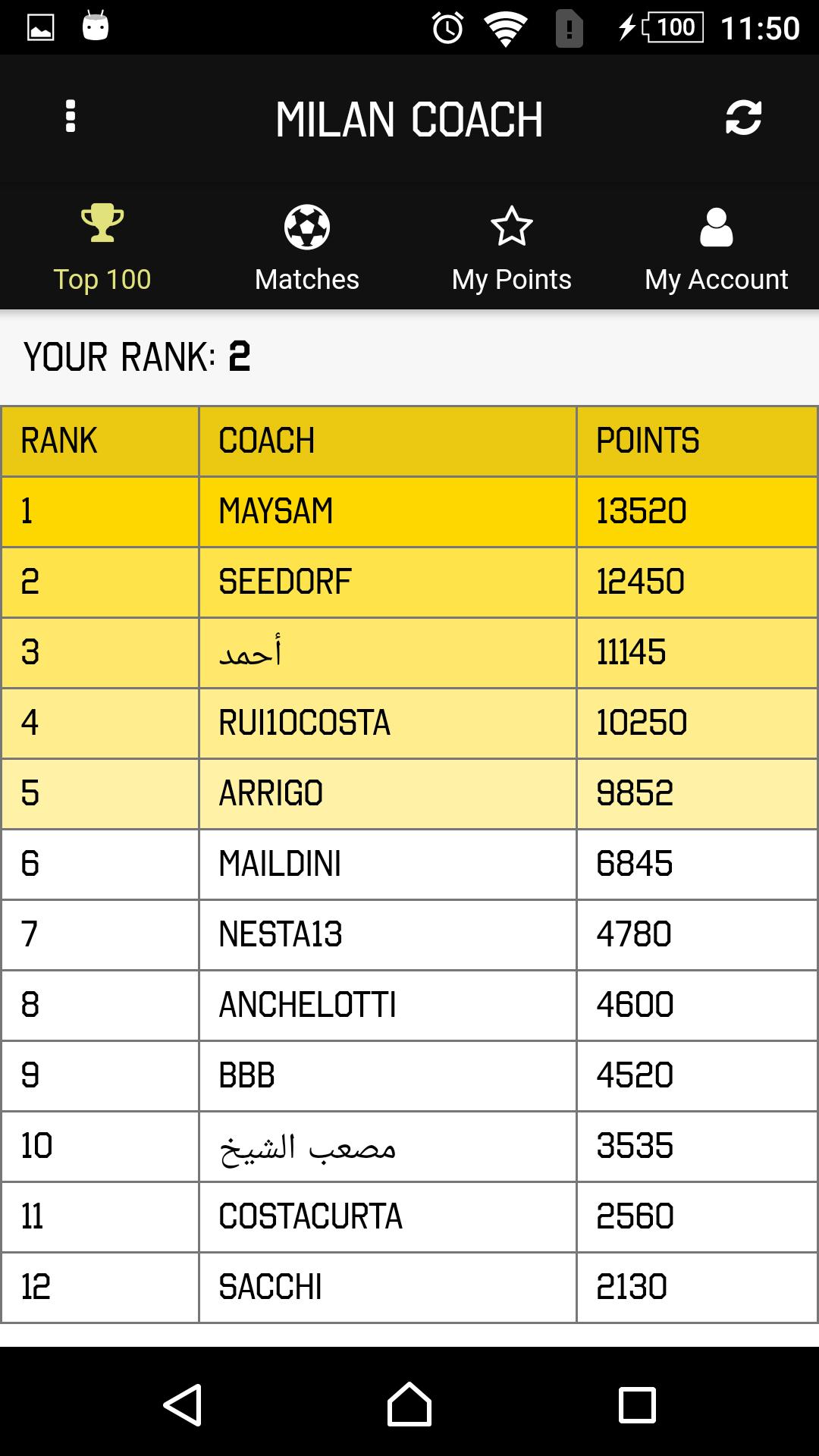This screenshot has width=819, height=1456.
Task: Switch to the Matches tab label
Action: click(307, 279)
